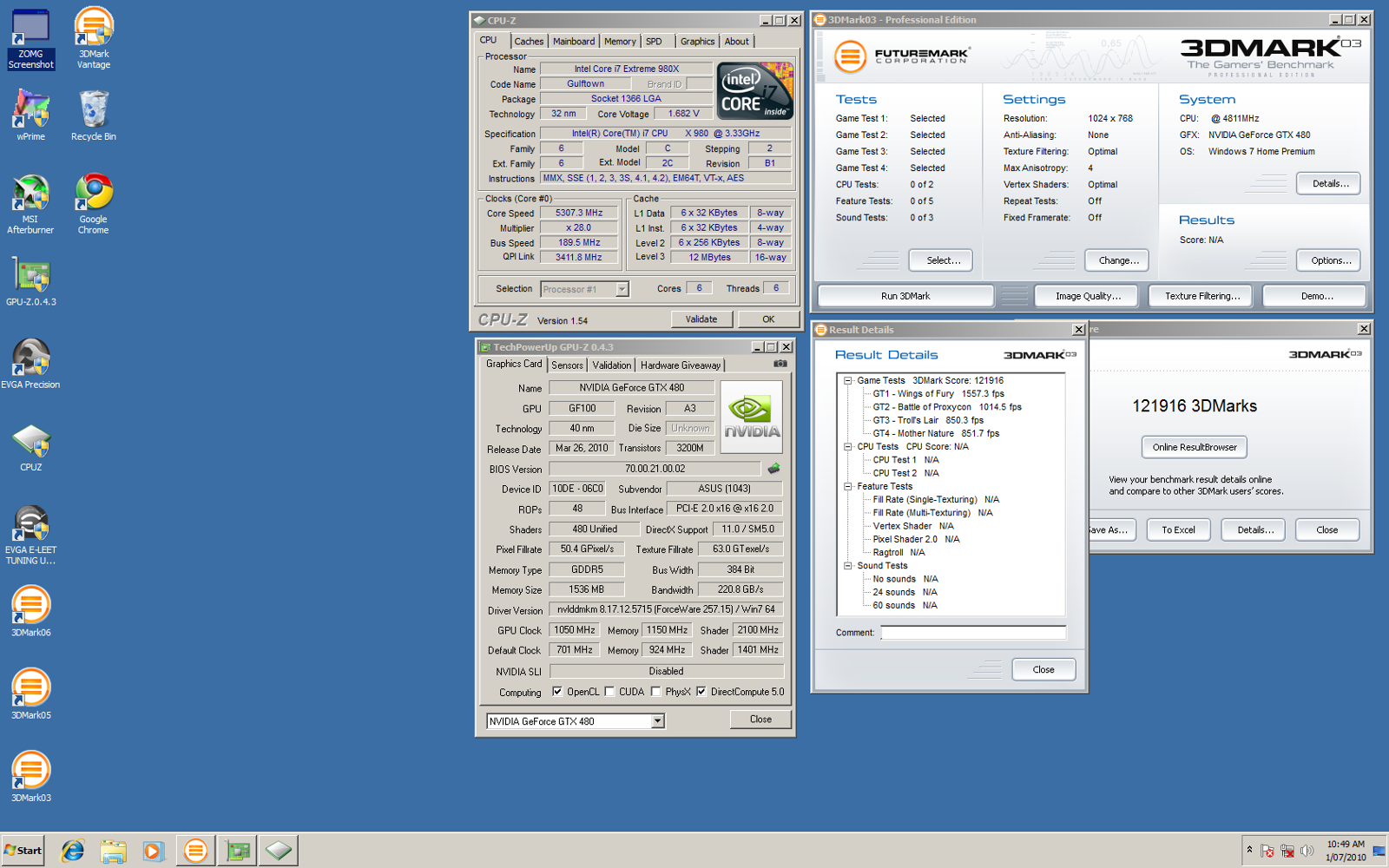
Task: Open the CPUZ desktop icon
Action: (30, 447)
